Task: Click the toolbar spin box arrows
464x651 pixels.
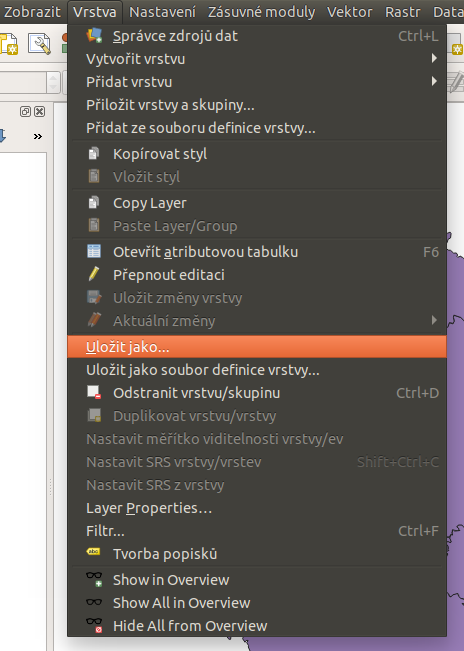Action: tap(53, 83)
